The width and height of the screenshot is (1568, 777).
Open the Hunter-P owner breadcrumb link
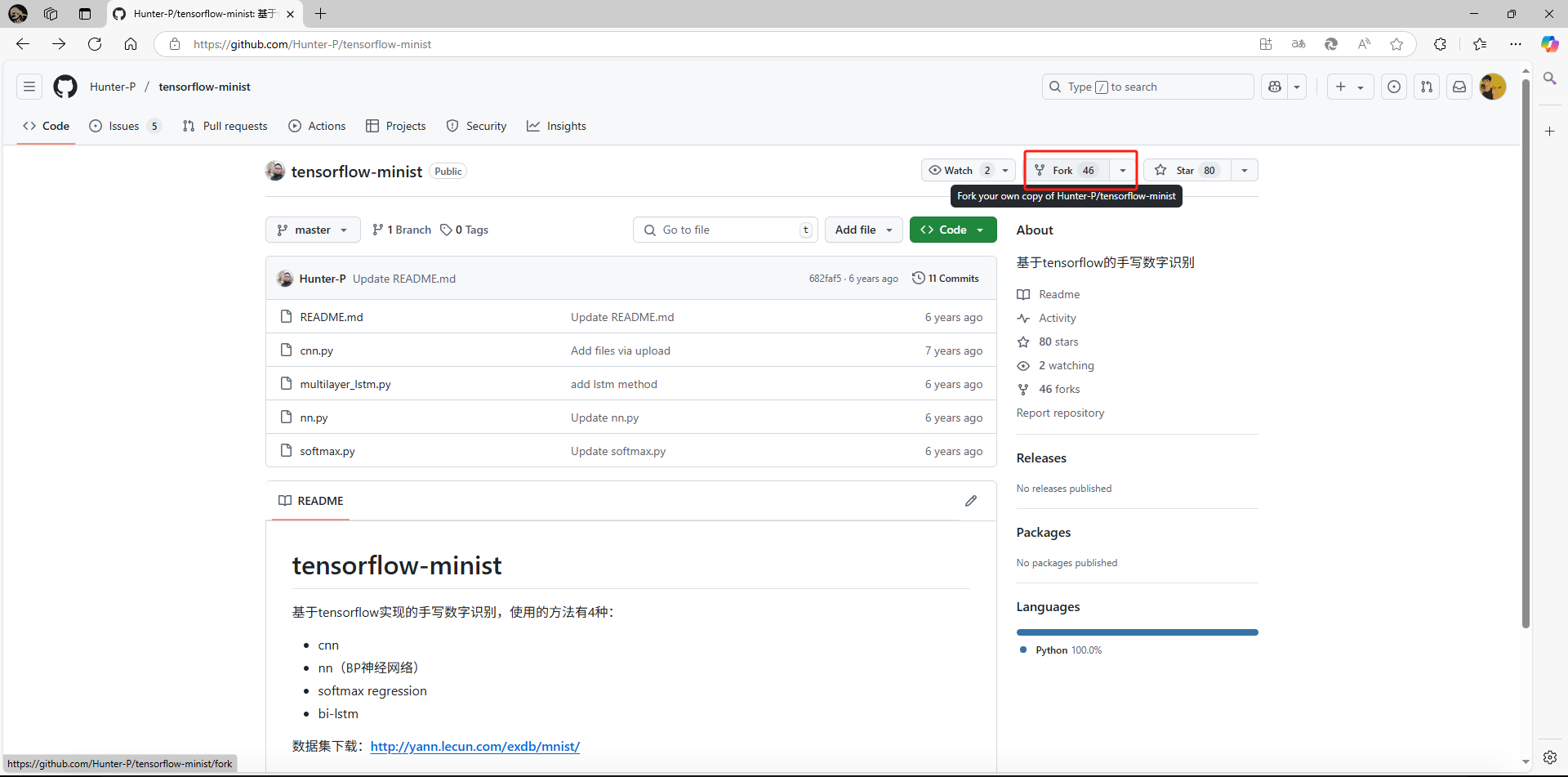click(x=113, y=87)
